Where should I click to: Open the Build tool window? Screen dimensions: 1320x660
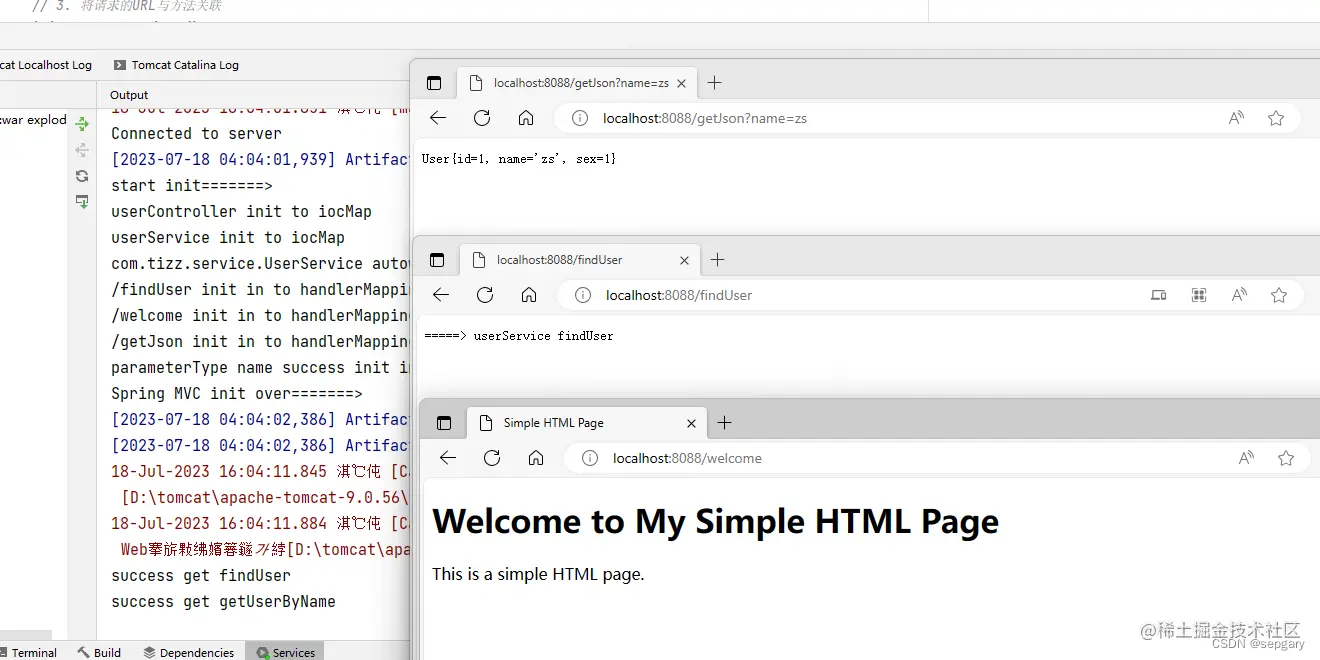click(x=98, y=652)
